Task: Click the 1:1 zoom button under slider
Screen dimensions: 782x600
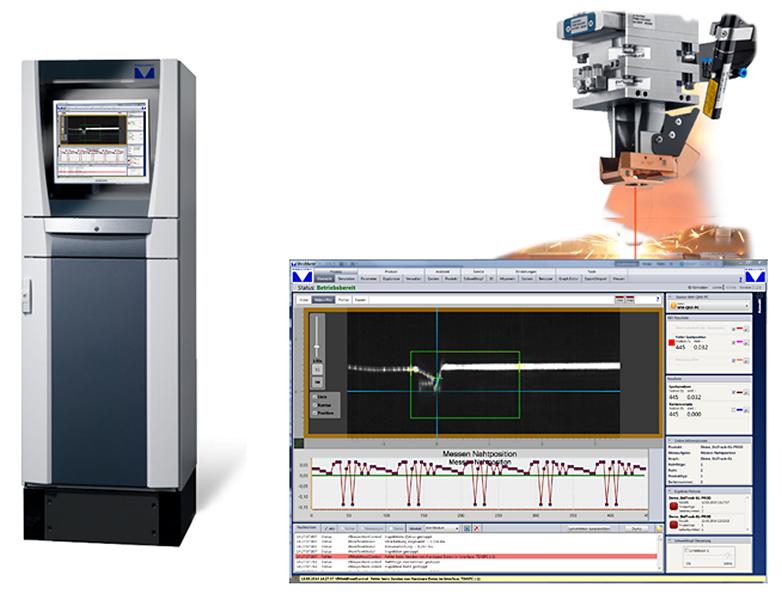Action: click(x=317, y=370)
